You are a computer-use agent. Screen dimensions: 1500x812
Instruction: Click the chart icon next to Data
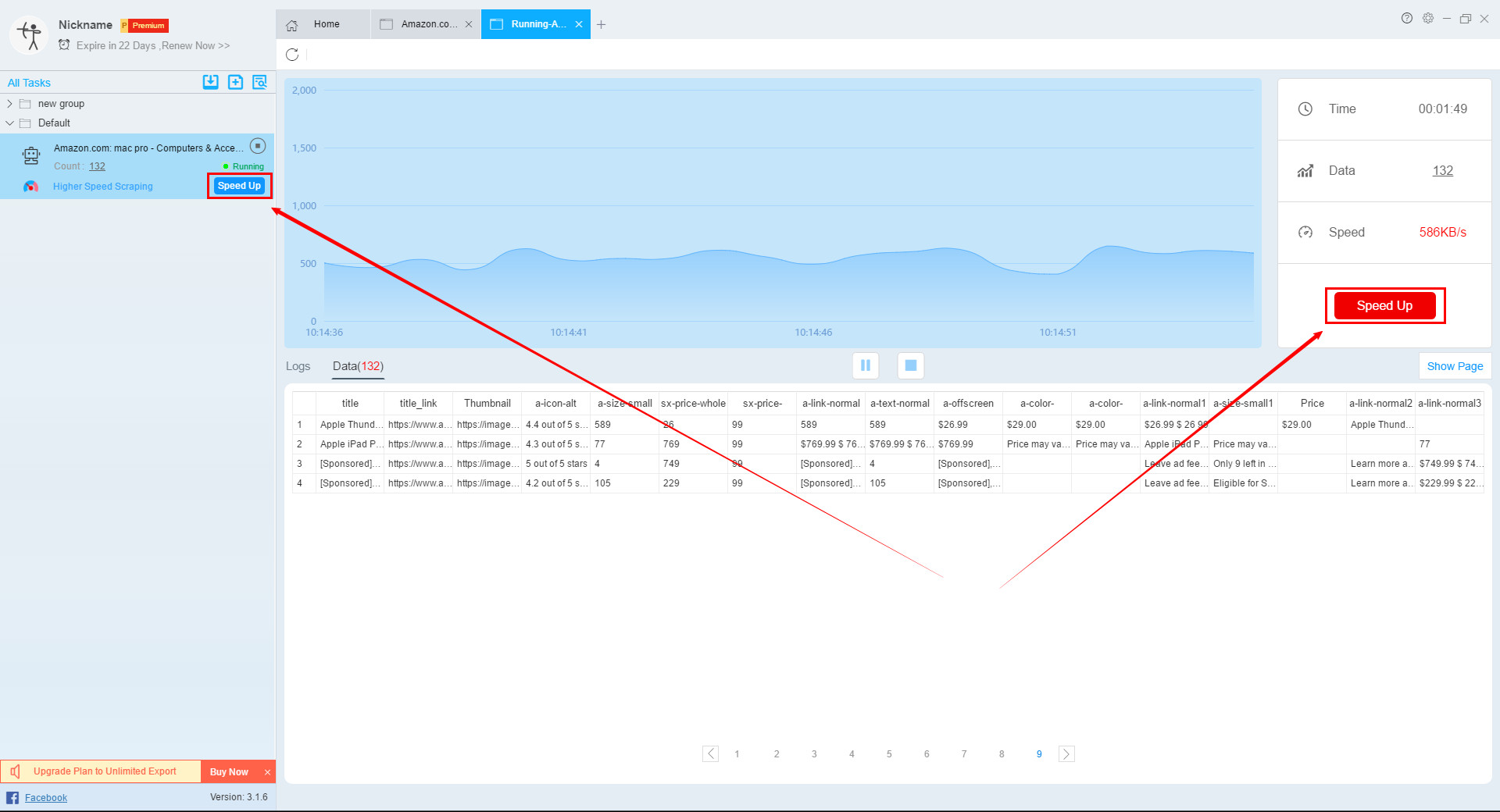tap(1305, 171)
